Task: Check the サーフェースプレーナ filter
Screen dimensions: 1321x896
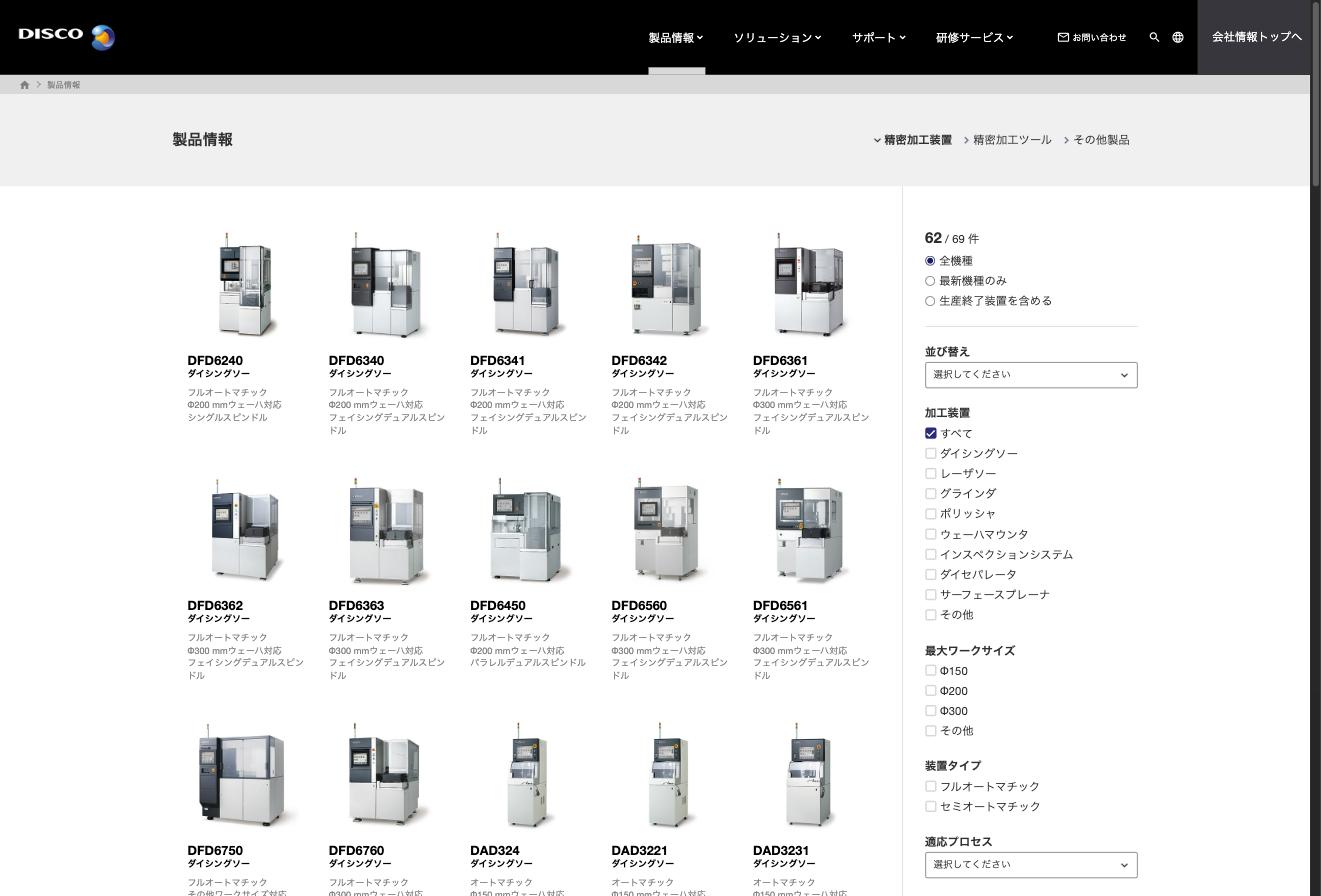Action: (x=931, y=594)
